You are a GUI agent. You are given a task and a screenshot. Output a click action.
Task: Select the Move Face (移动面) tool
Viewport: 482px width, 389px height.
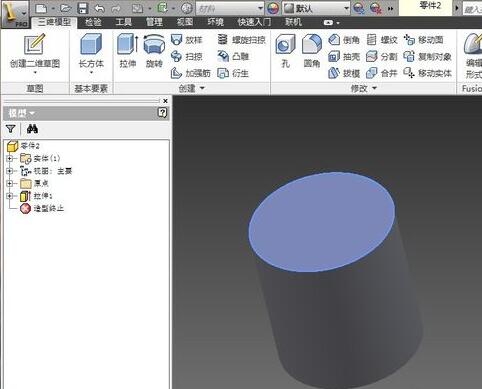[x=423, y=40]
